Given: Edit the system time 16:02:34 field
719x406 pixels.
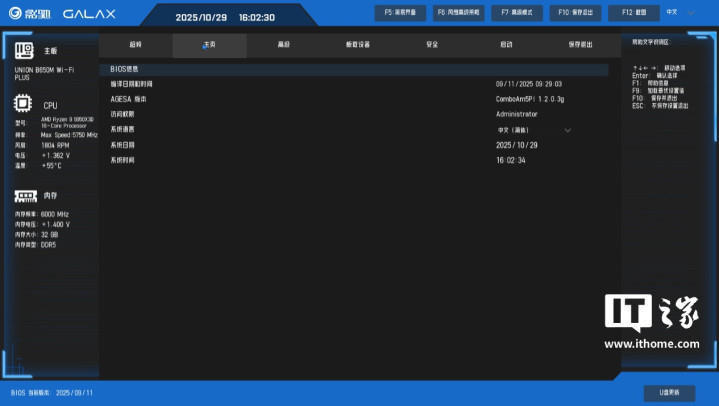Looking at the screenshot, I should click(511, 160).
